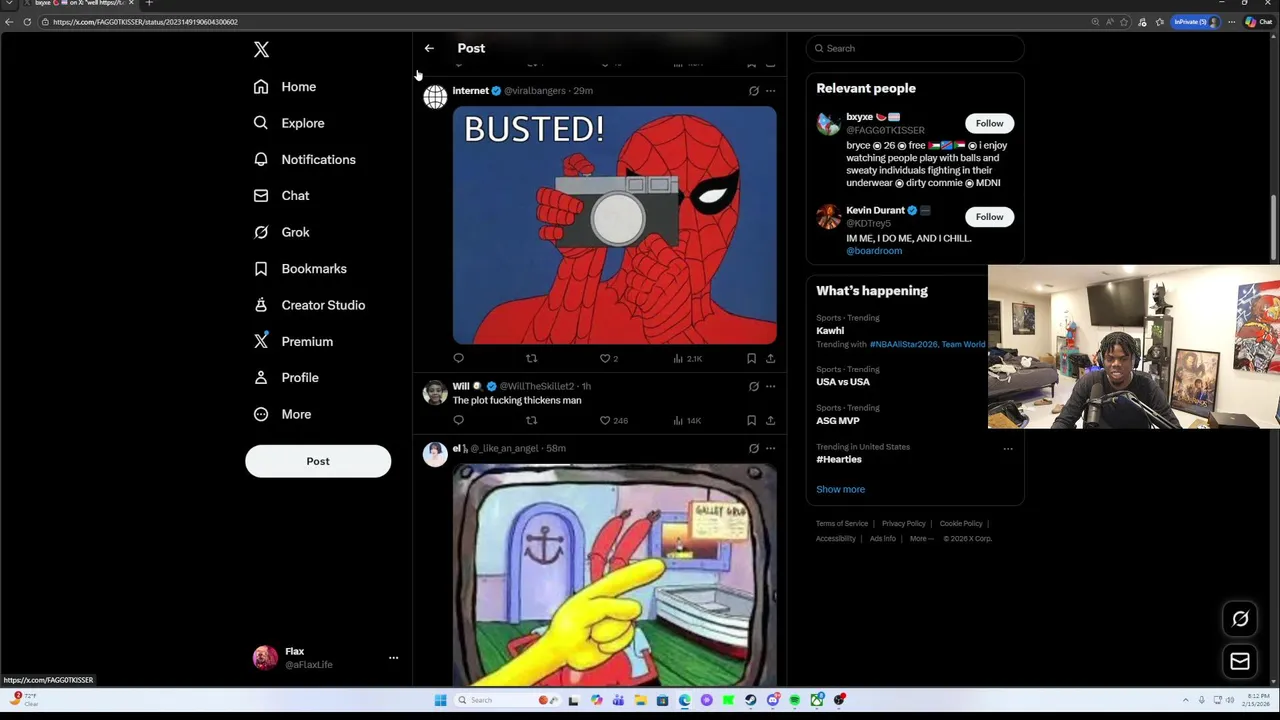Open @_like_an_angel profile handle
This screenshot has width=1280, height=720.
tap(504, 449)
